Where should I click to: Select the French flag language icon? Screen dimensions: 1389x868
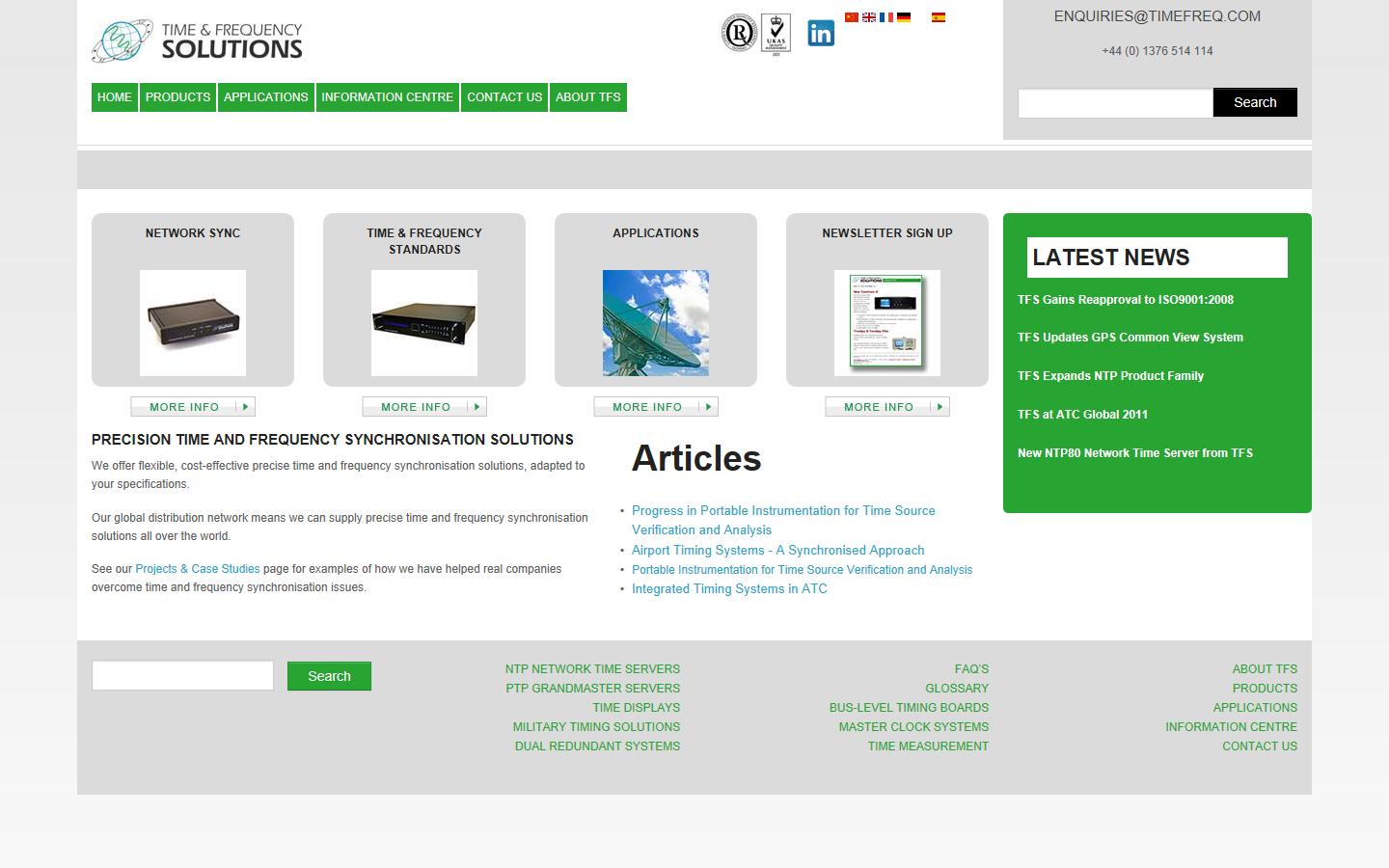click(x=887, y=16)
